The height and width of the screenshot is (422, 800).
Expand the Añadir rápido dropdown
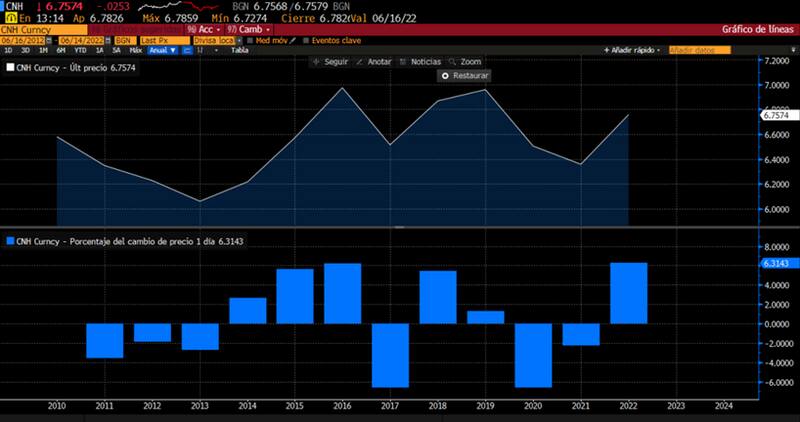[x=632, y=49]
